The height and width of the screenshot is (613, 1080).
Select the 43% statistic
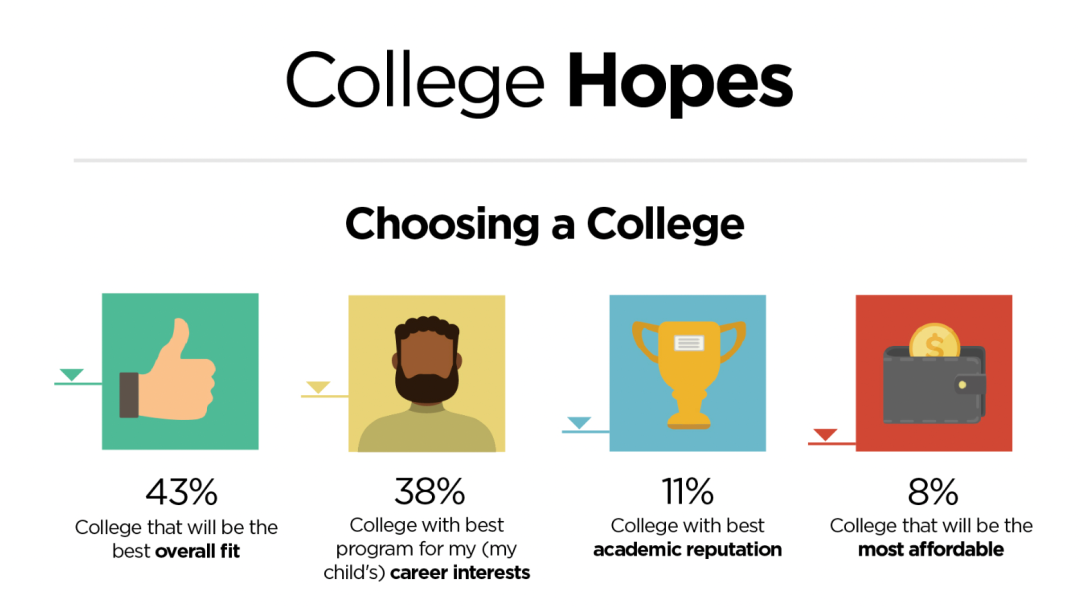point(181,491)
